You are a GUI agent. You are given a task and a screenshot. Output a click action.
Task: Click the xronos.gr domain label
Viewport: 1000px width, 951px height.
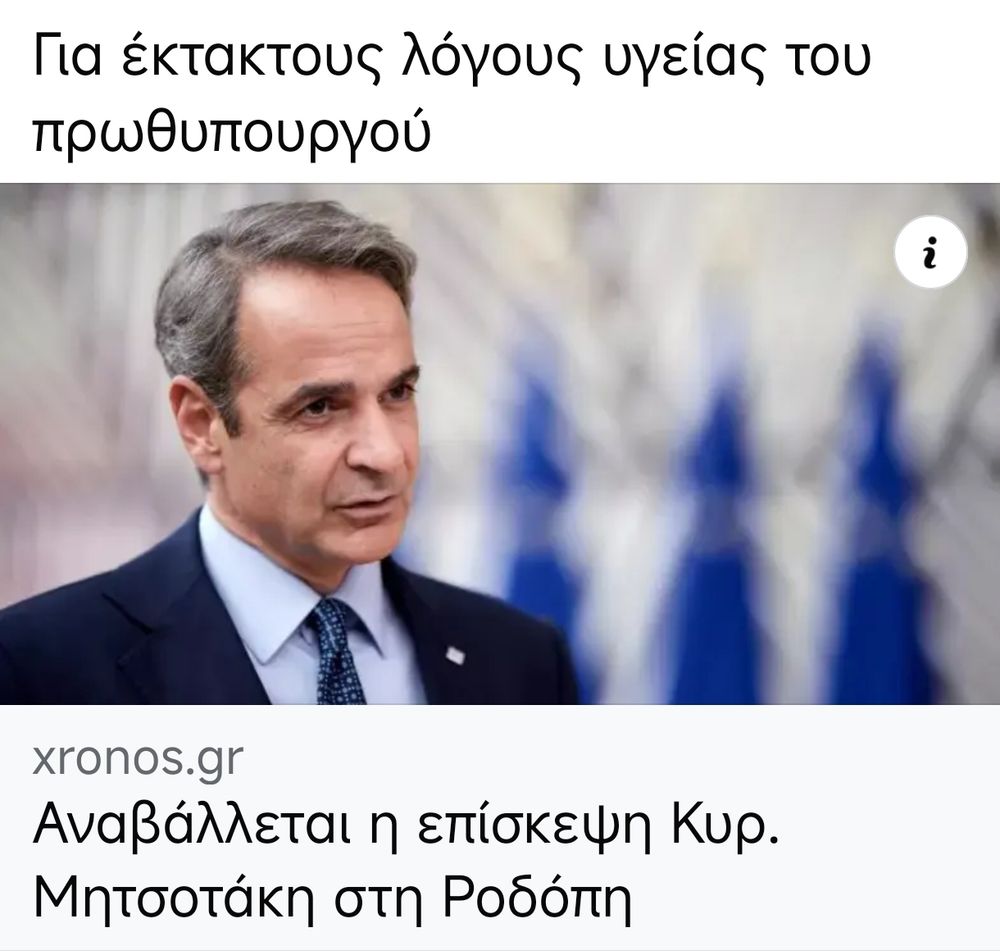pyautogui.click(x=138, y=760)
